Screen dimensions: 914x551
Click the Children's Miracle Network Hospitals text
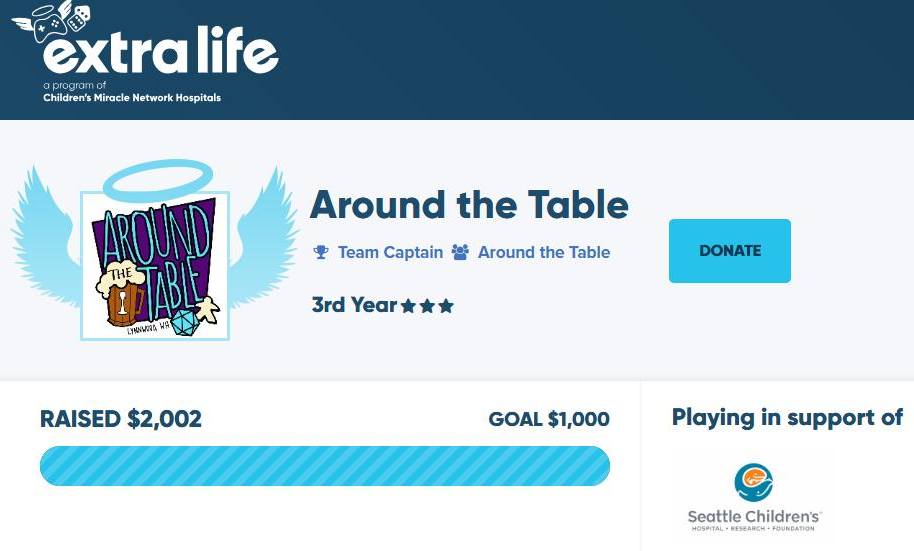[132, 98]
